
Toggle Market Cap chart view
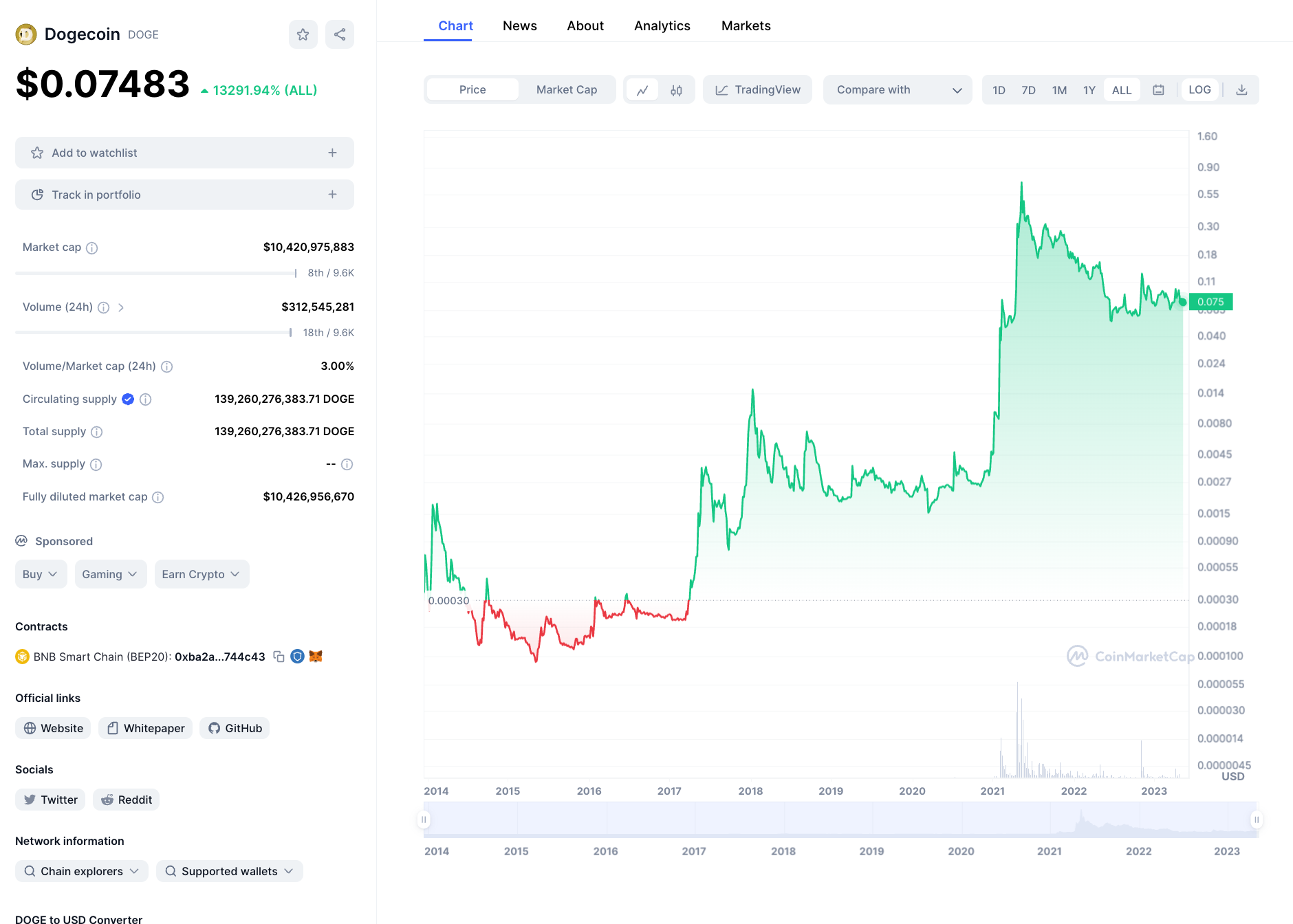click(567, 89)
